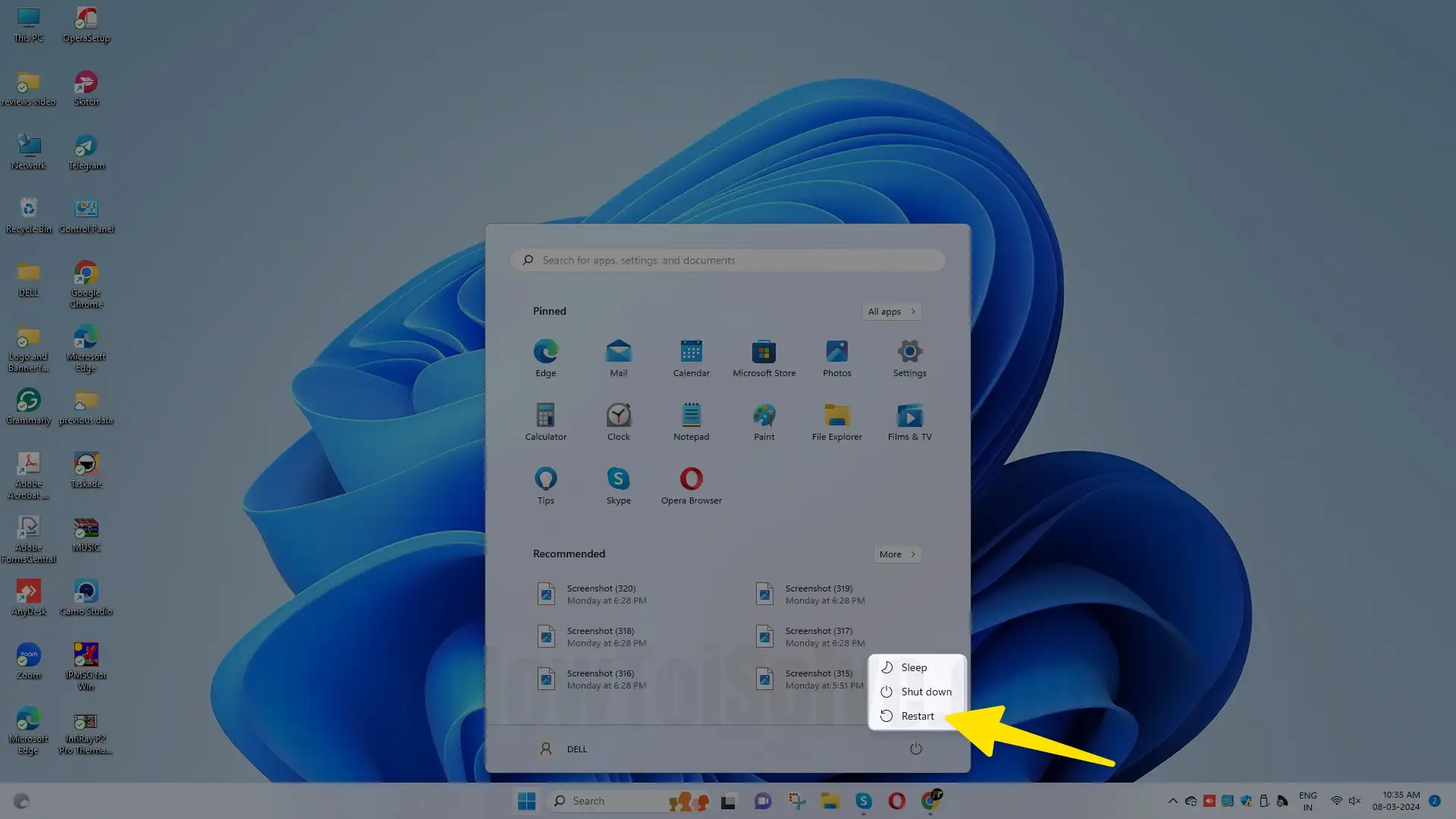Click the OneDrive sync tray icon
The width and height of the screenshot is (1456, 819).
[x=1191, y=801]
